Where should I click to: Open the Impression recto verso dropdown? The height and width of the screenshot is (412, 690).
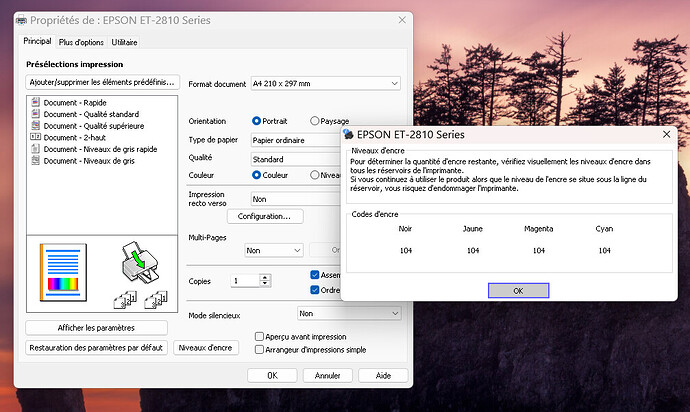pos(296,199)
